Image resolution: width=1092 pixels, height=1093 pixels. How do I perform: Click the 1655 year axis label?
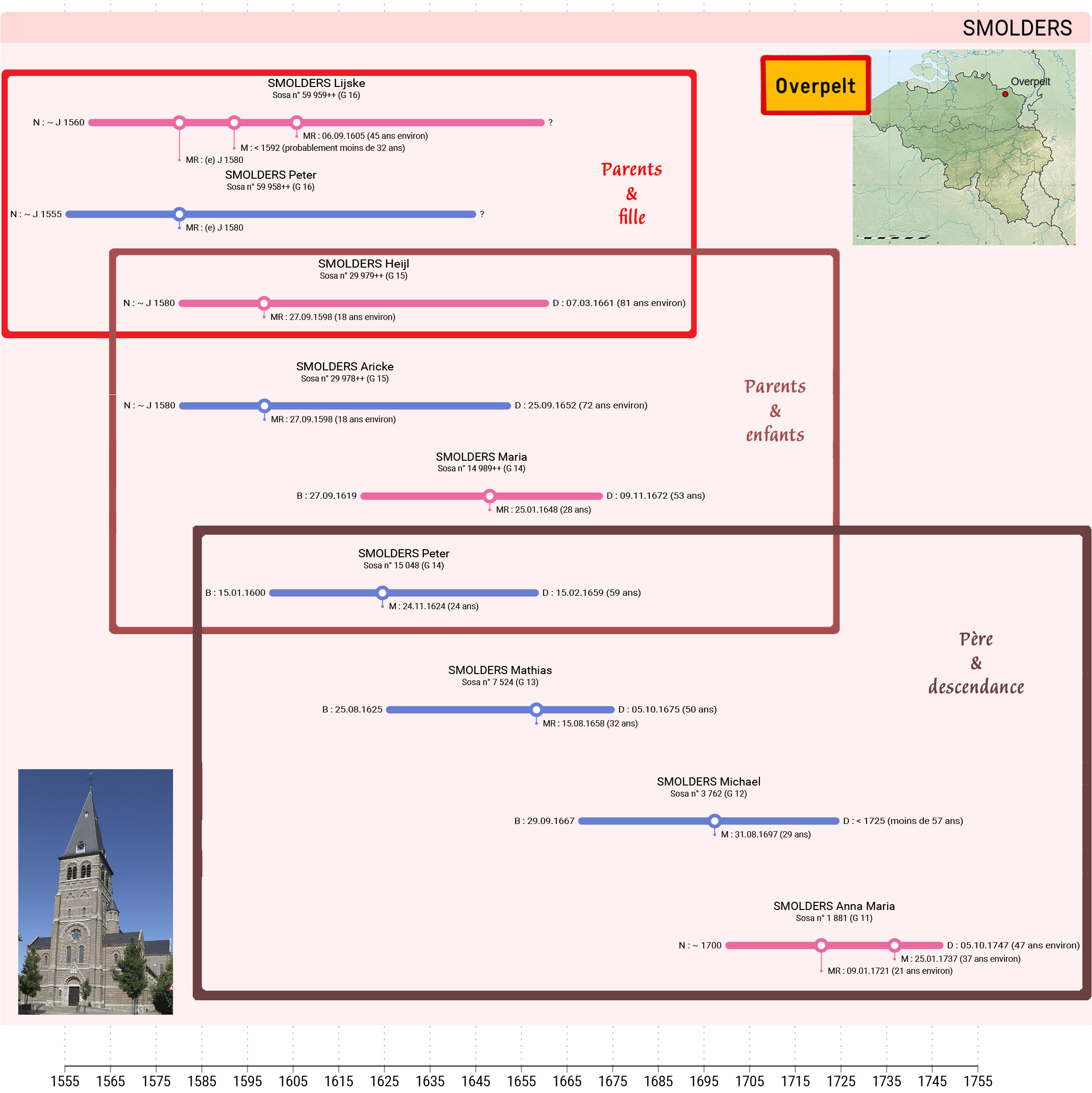coord(521,1081)
